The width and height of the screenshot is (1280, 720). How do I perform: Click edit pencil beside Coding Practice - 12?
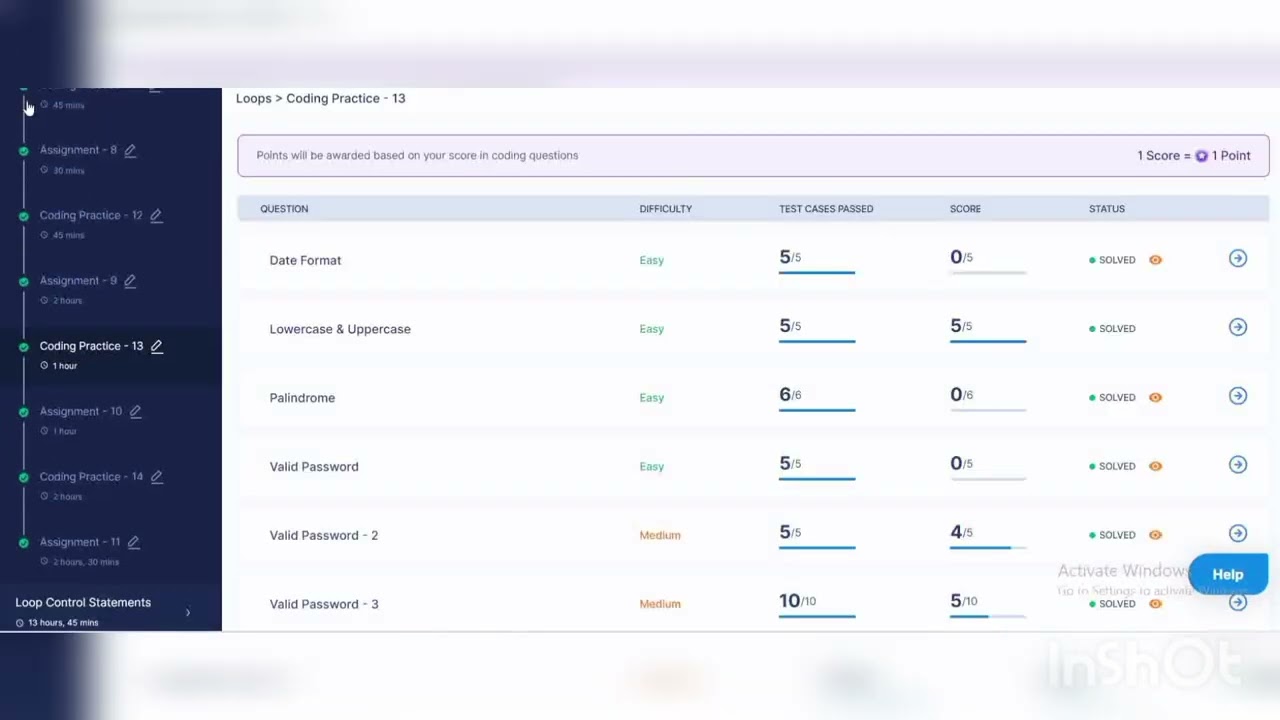coord(156,215)
